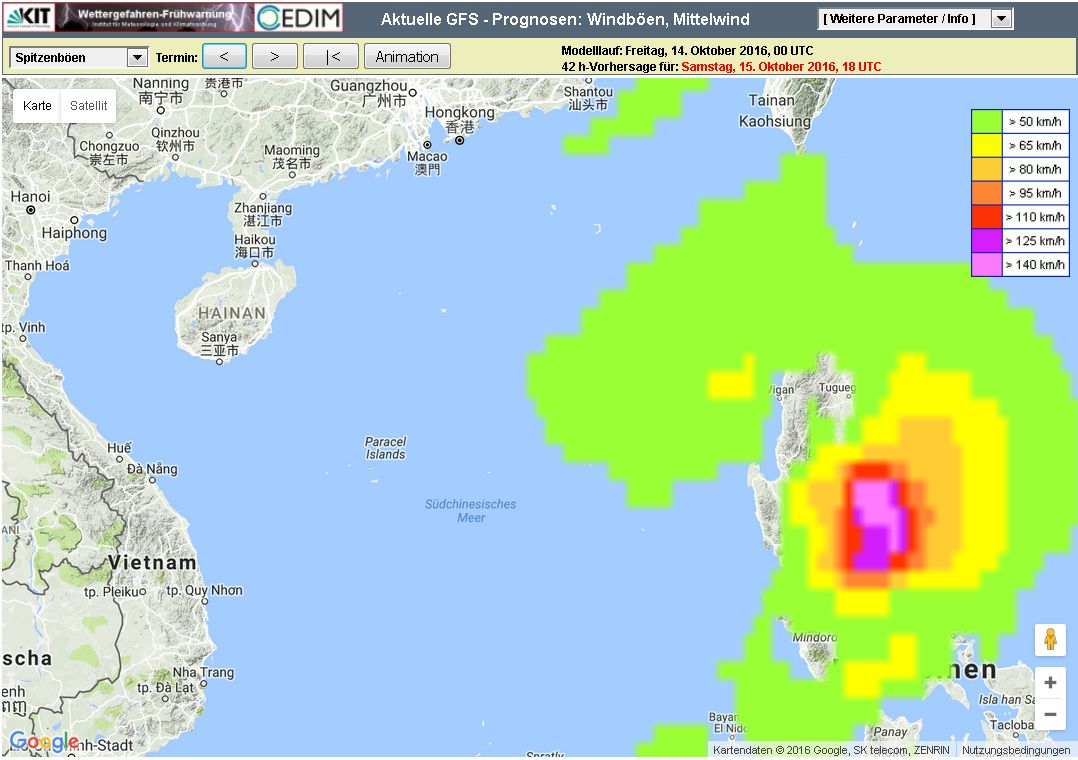The height and width of the screenshot is (760, 1078).
Task: Expand the Weitere Parameter / Info dropdown arrow
Action: pyautogui.click(x=1002, y=19)
